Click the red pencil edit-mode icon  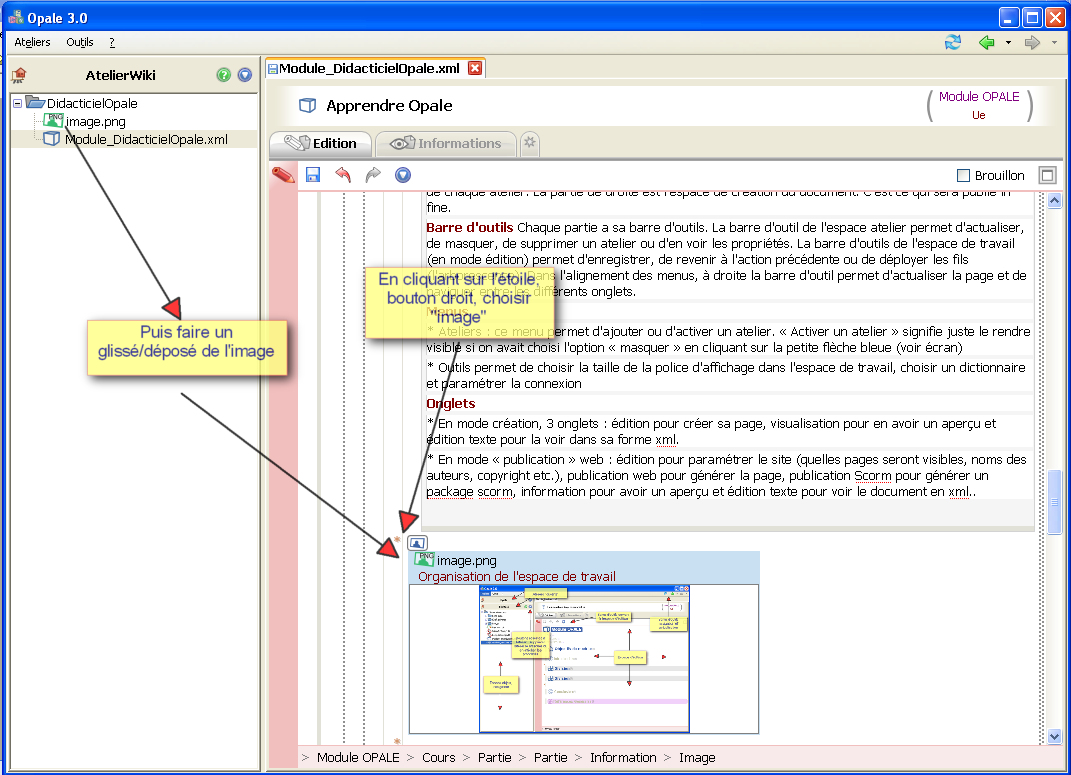pos(283,175)
